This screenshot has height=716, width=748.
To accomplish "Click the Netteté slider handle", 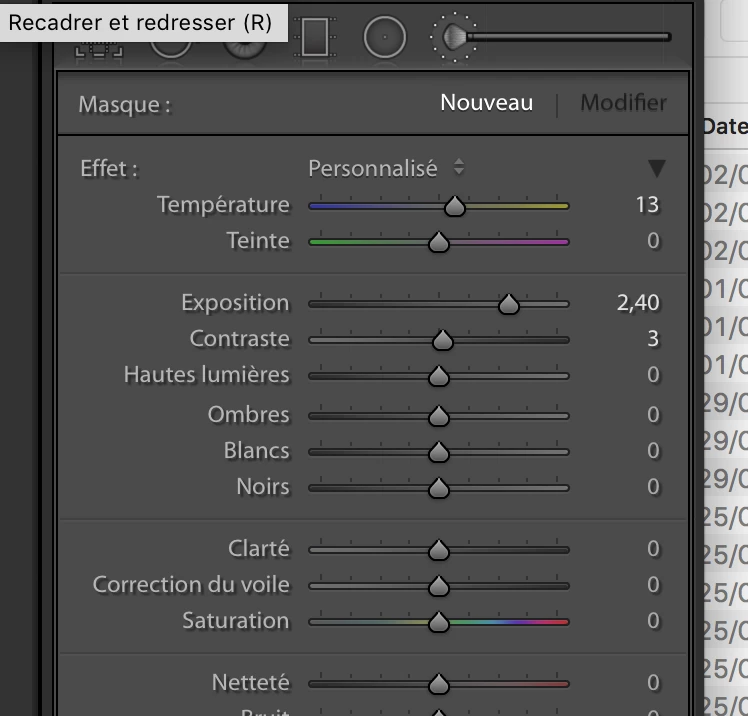I will point(438,684).
